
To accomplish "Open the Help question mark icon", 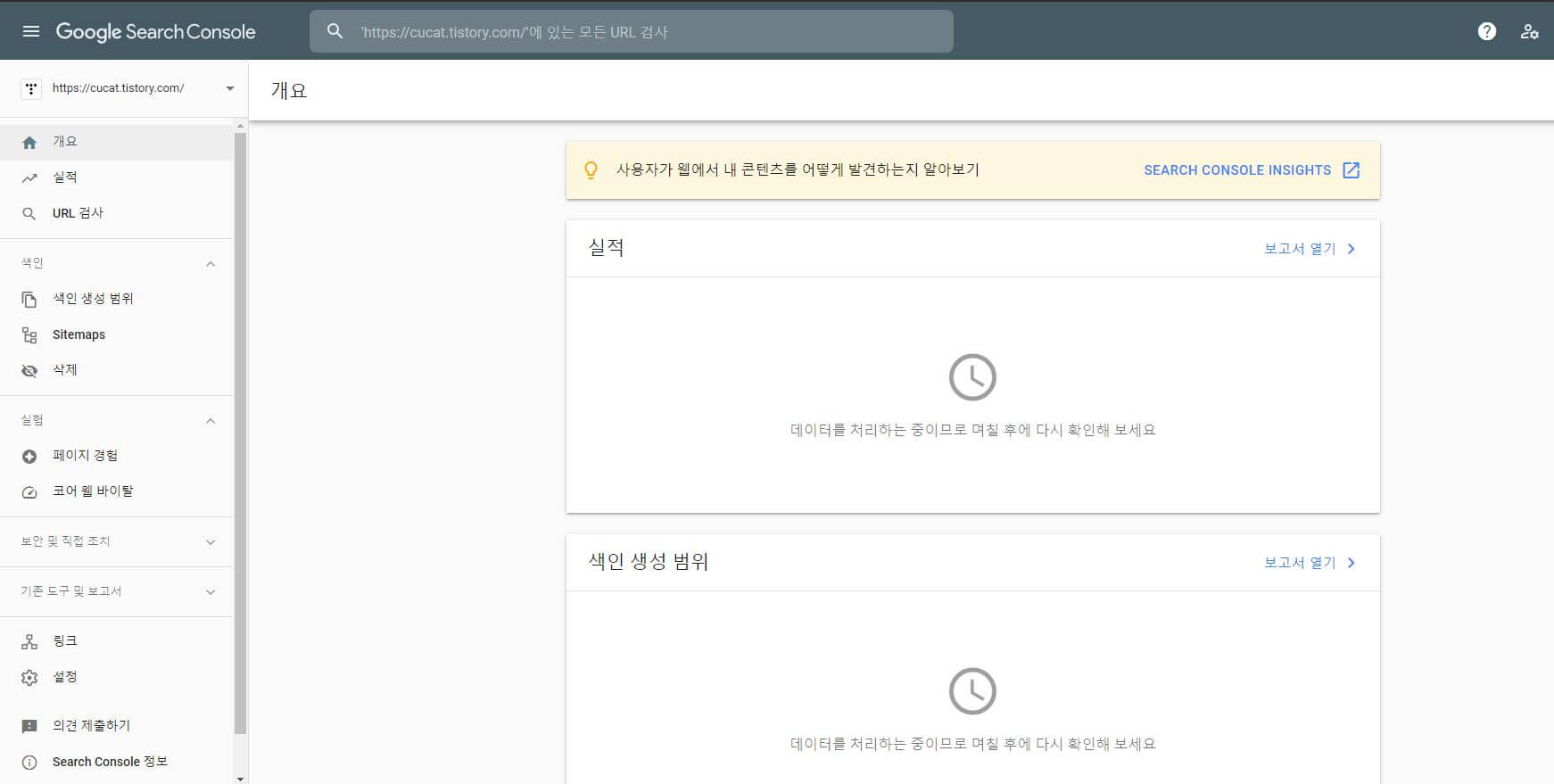I will click(1487, 32).
